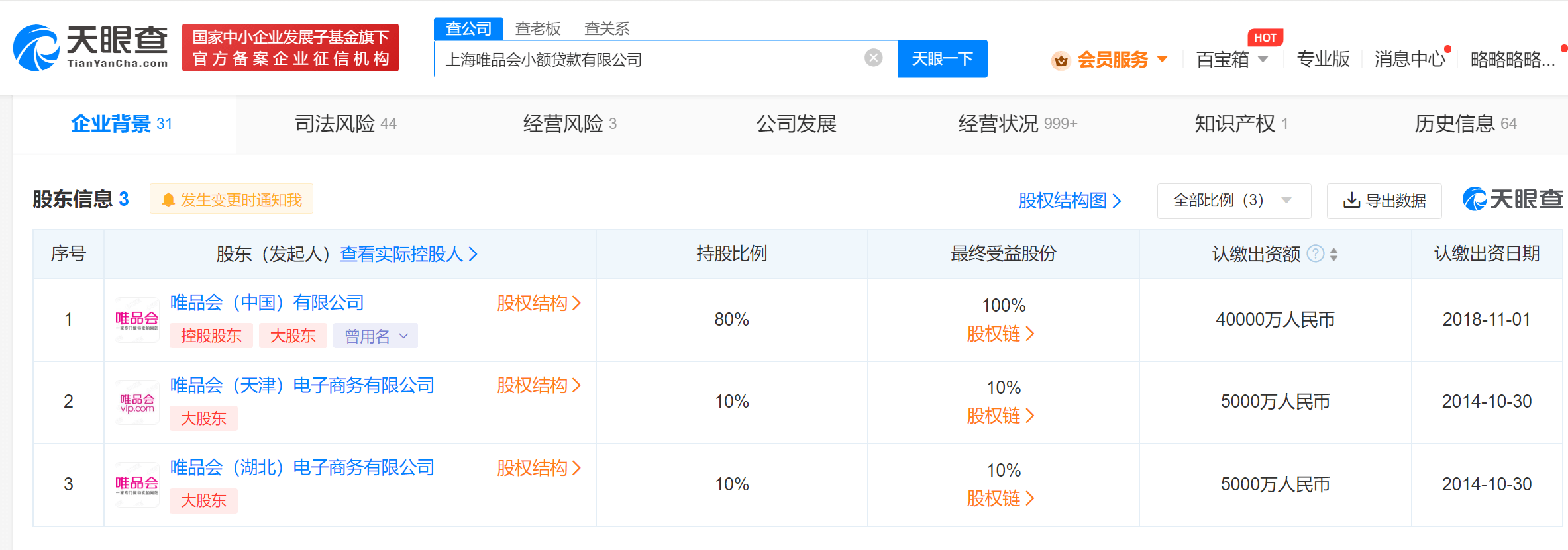Click the help icon beside 认缴出资额
This screenshot has width=1568, height=550.
click(1315, 253)
